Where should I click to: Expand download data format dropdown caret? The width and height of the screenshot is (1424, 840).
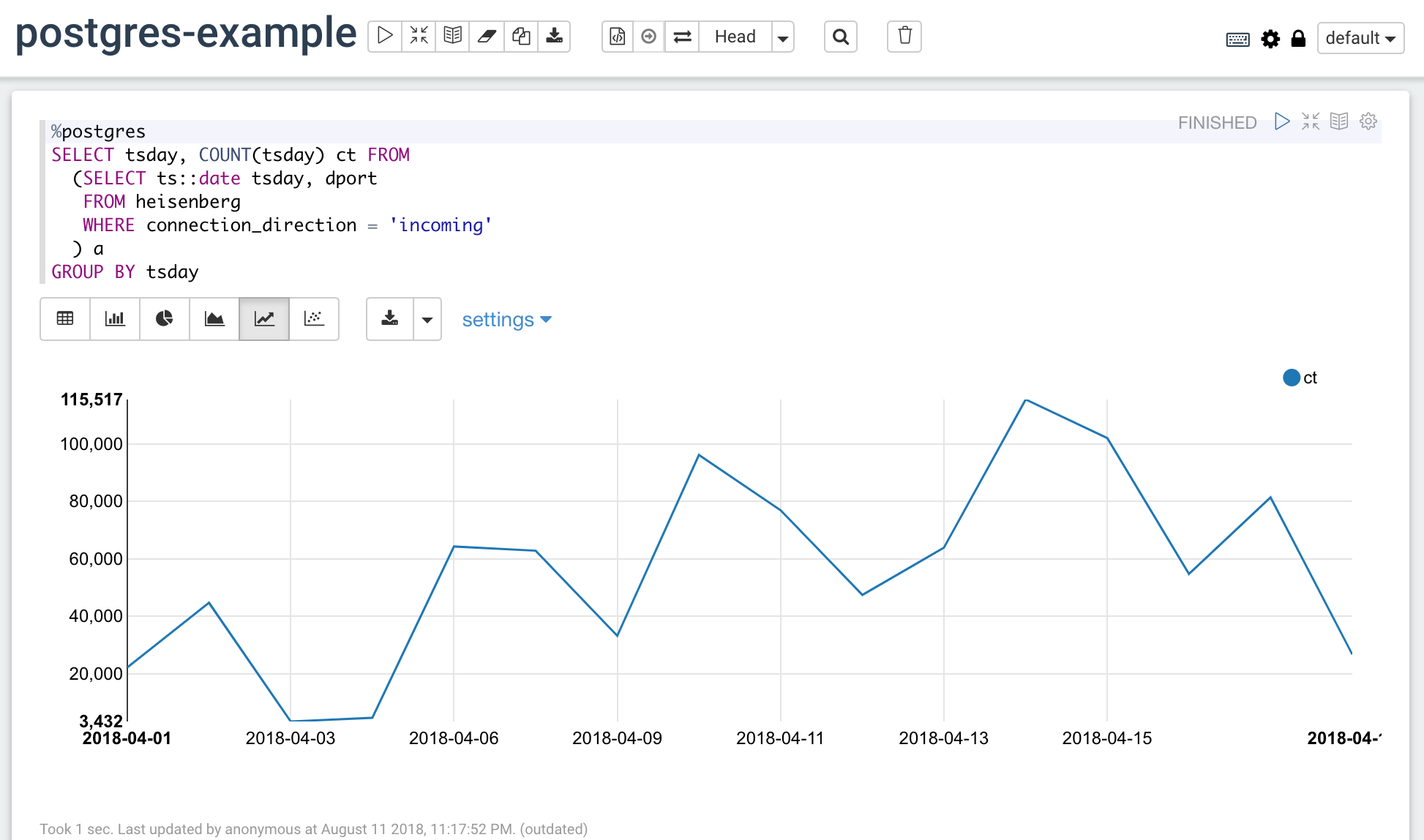427,320
